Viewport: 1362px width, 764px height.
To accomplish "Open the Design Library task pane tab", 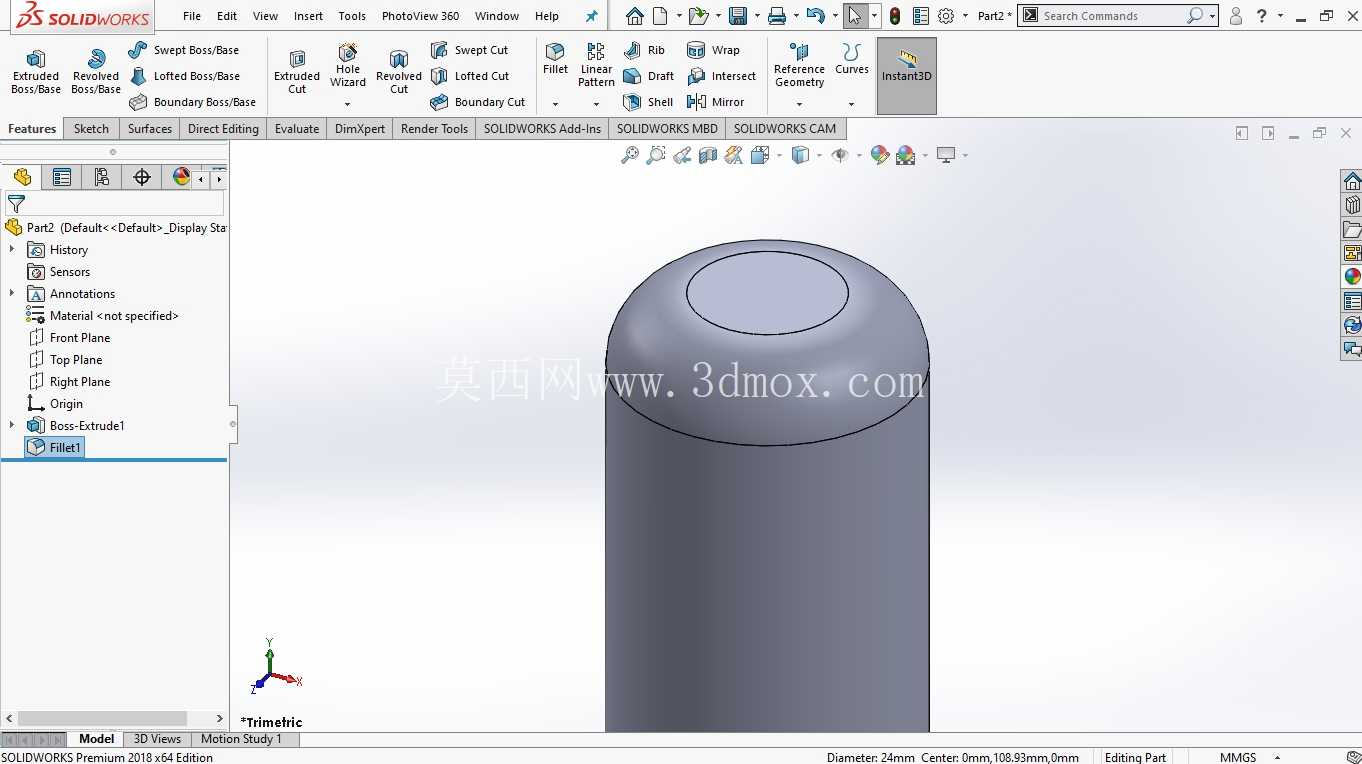I will coord(1352,205).
